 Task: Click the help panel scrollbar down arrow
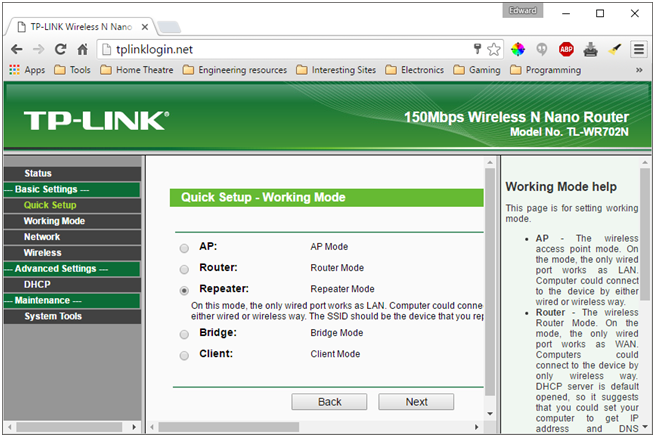pos(645,427)
